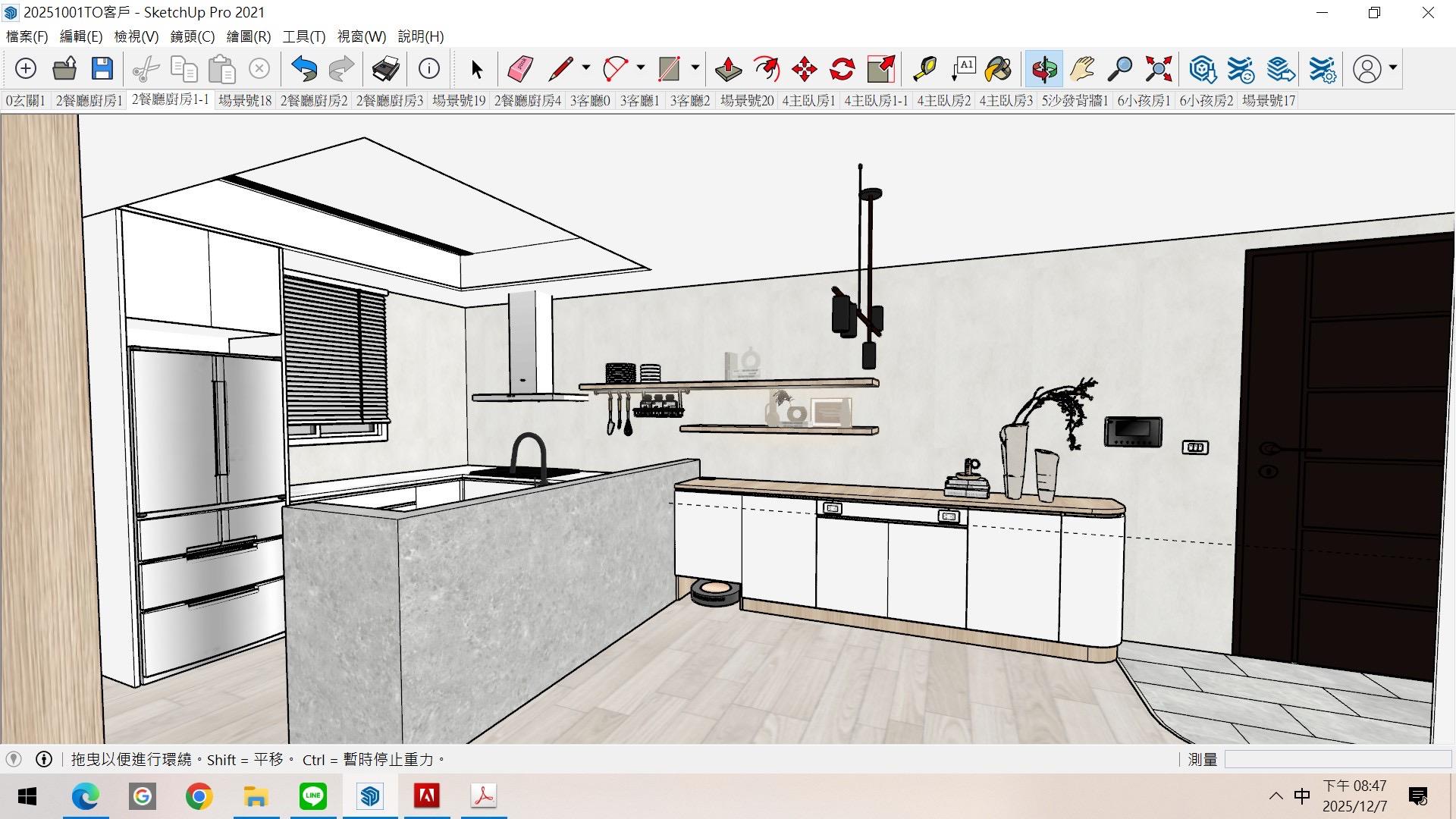The image size is (1456, 819).
Task: Select the Paint Bucket tool
Action: pyautogui.click(x=998, y=69)
